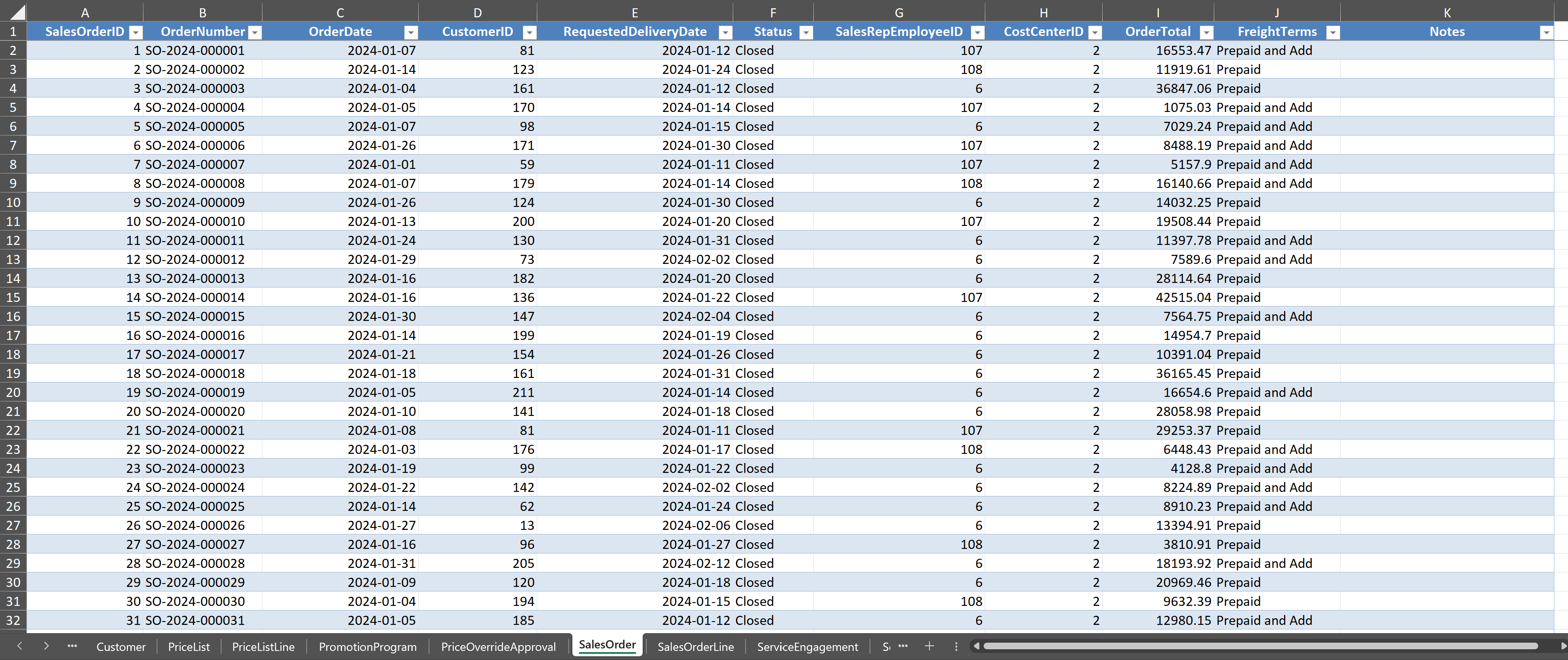Select column I header
This screenshot has width=1568, height=660.
click(1158, 13)
